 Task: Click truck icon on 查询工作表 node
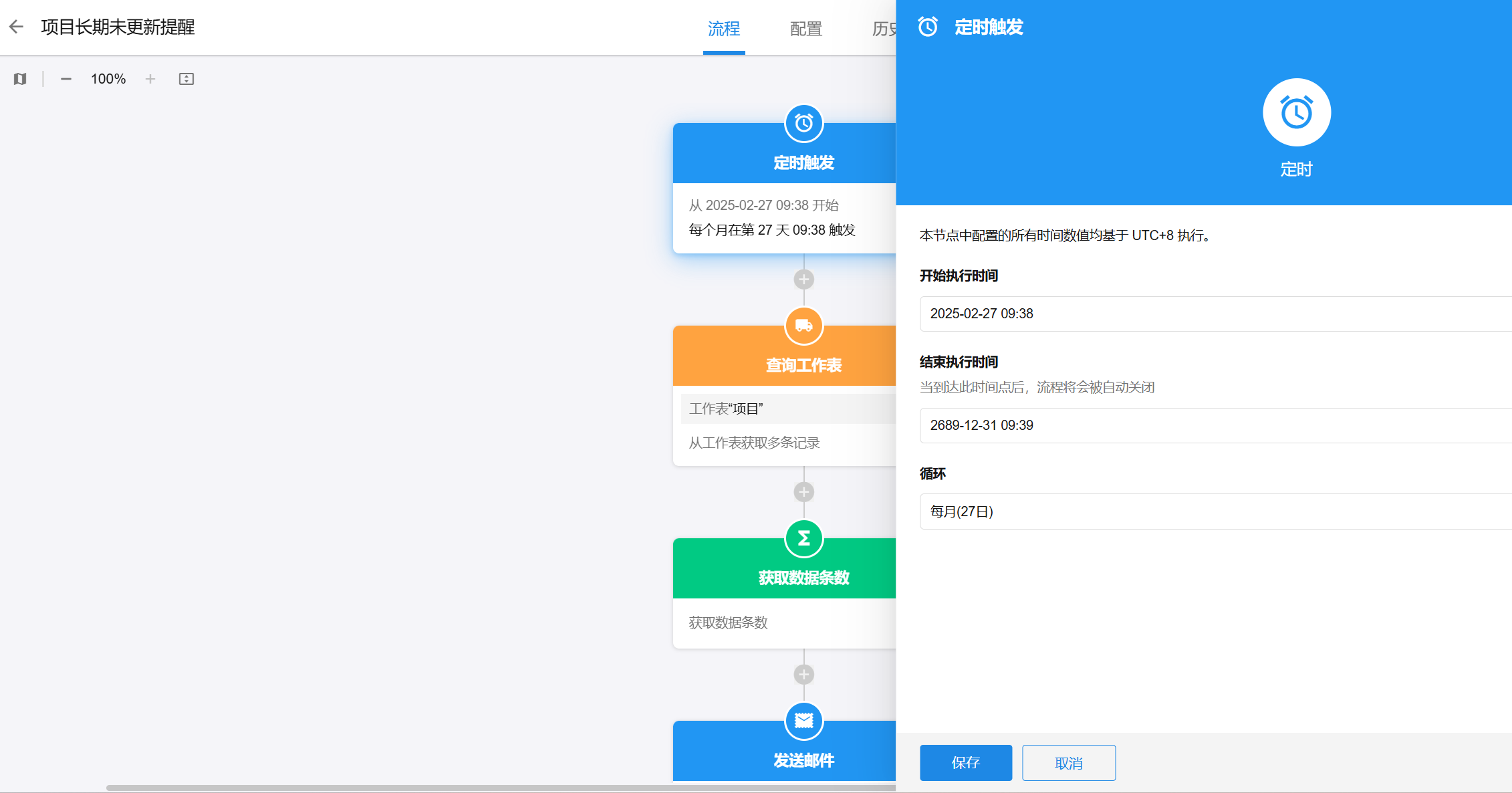803,326
